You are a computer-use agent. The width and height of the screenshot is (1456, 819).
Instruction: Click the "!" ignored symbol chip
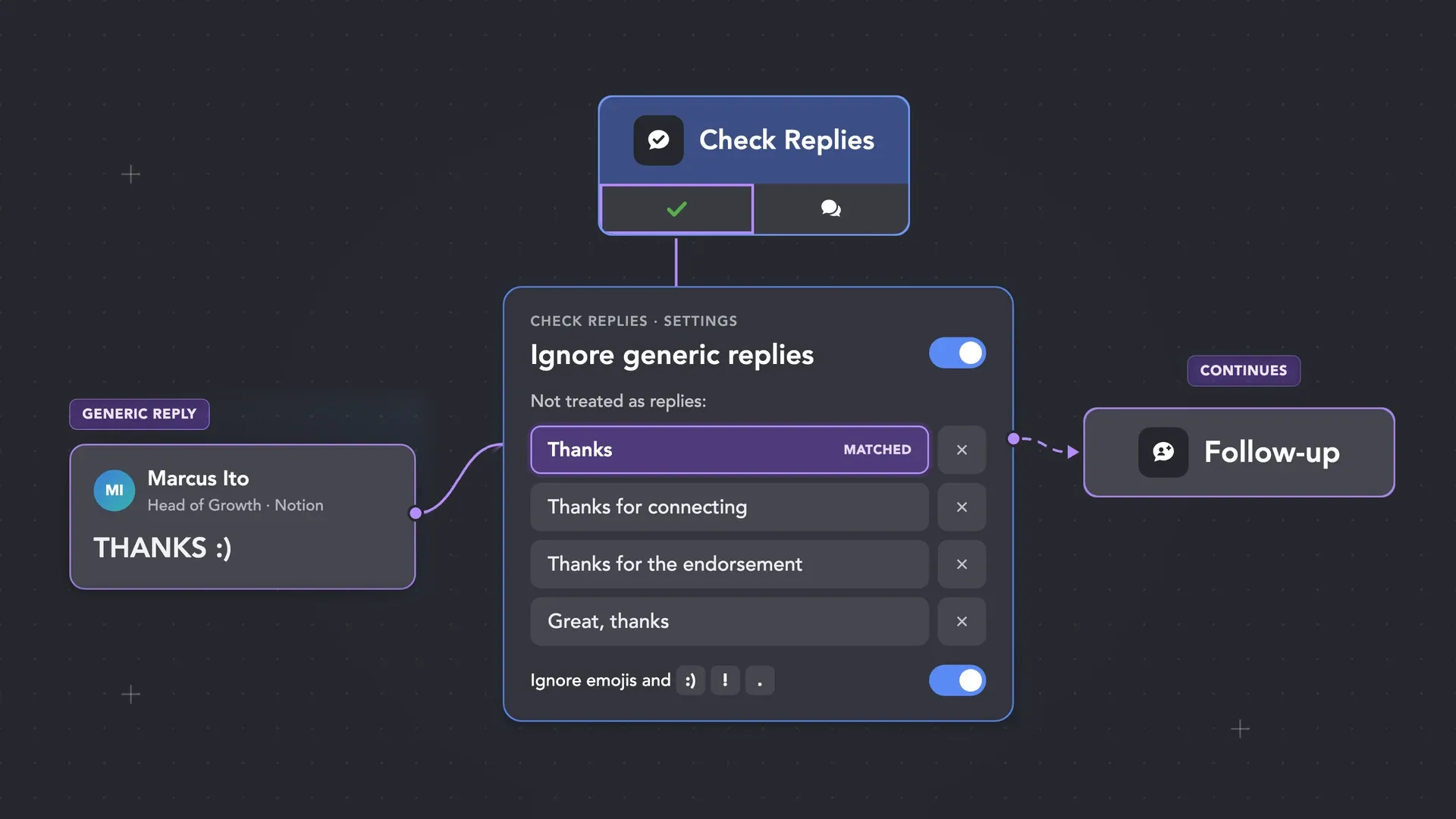tap(725, 680)
